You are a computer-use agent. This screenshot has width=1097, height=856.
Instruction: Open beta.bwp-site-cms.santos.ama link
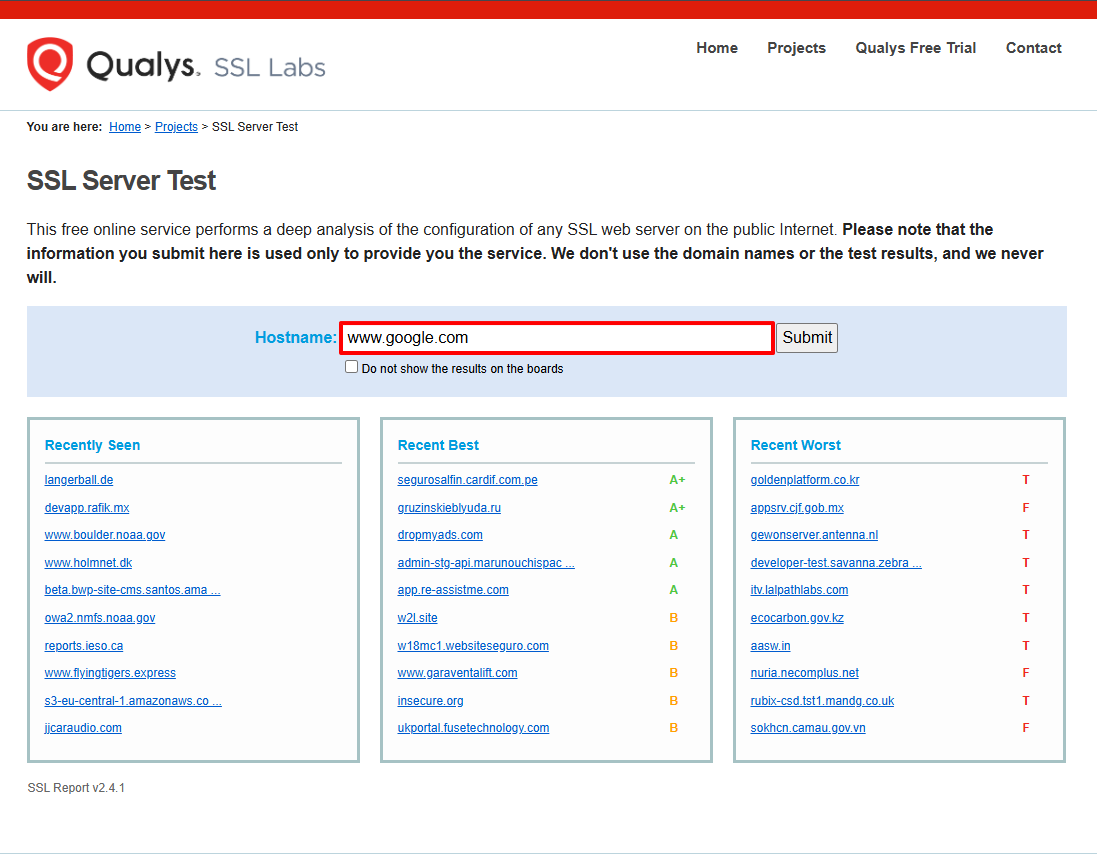pos(132,590)
